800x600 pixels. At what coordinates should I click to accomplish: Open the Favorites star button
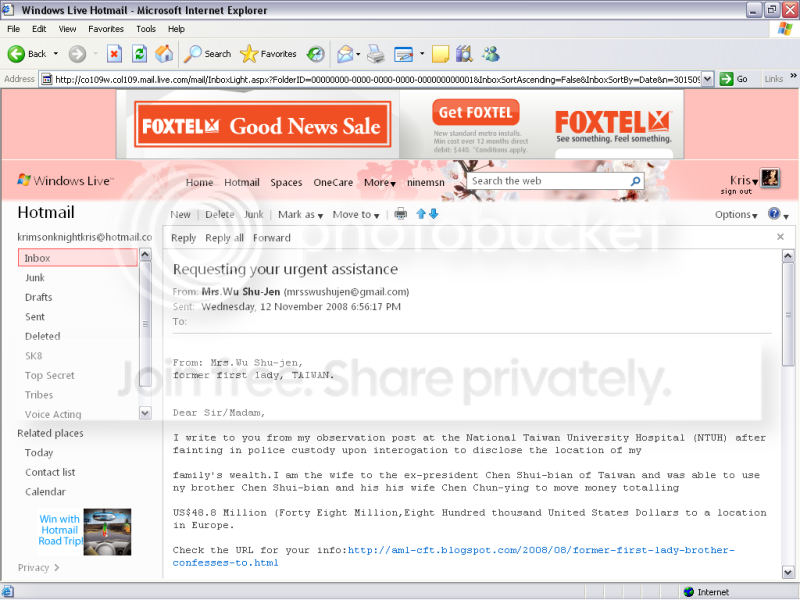[x=268, y=54]
